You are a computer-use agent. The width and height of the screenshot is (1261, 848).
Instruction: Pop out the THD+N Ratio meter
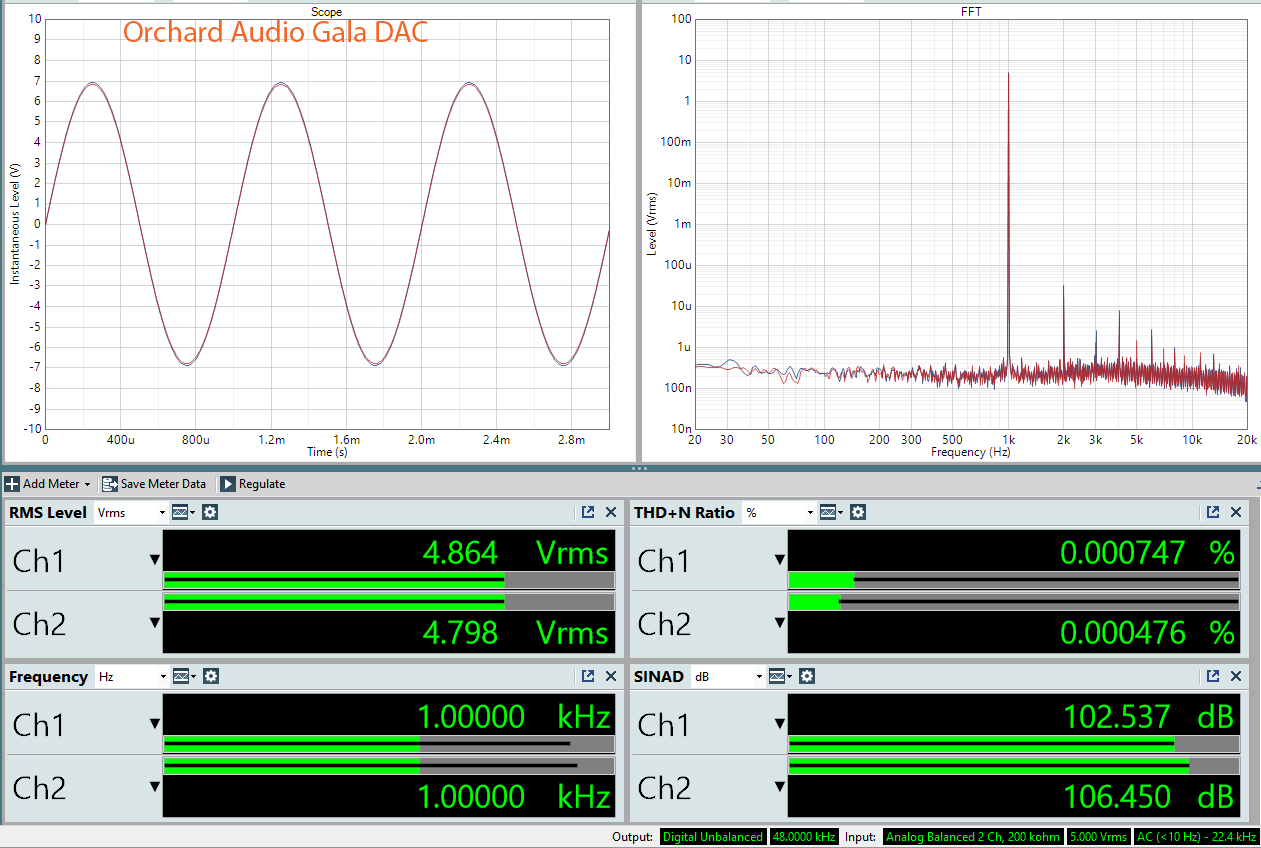(x=1213, y=512)
